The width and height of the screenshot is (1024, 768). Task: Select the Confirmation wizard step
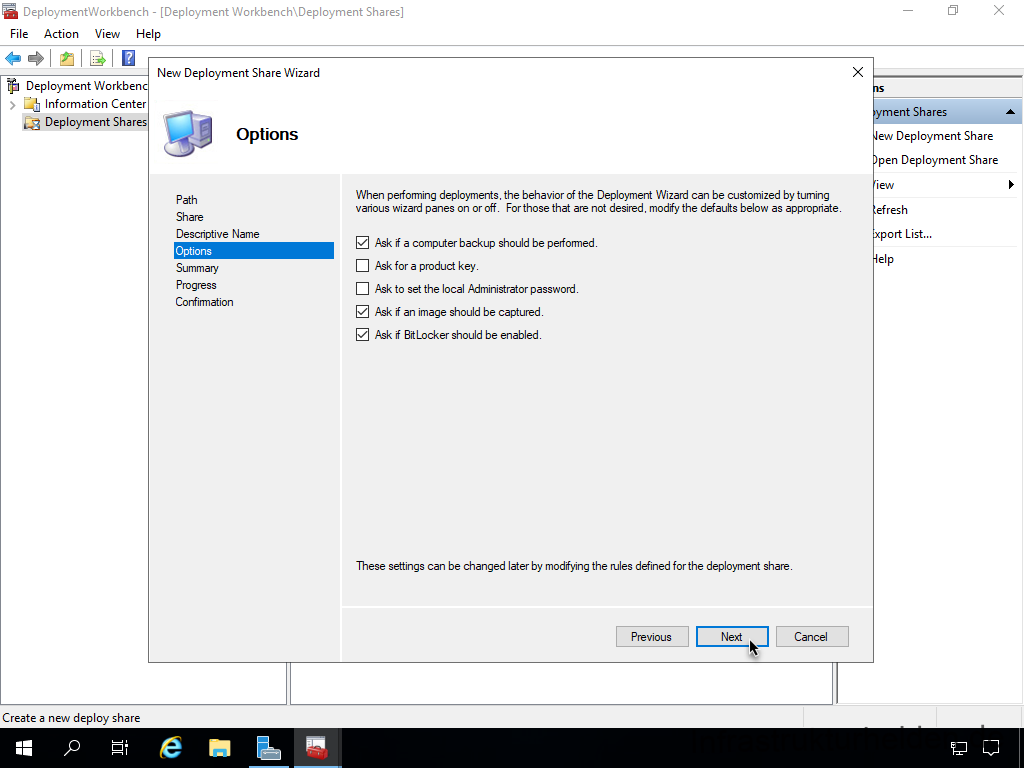[x=204, y=302]
